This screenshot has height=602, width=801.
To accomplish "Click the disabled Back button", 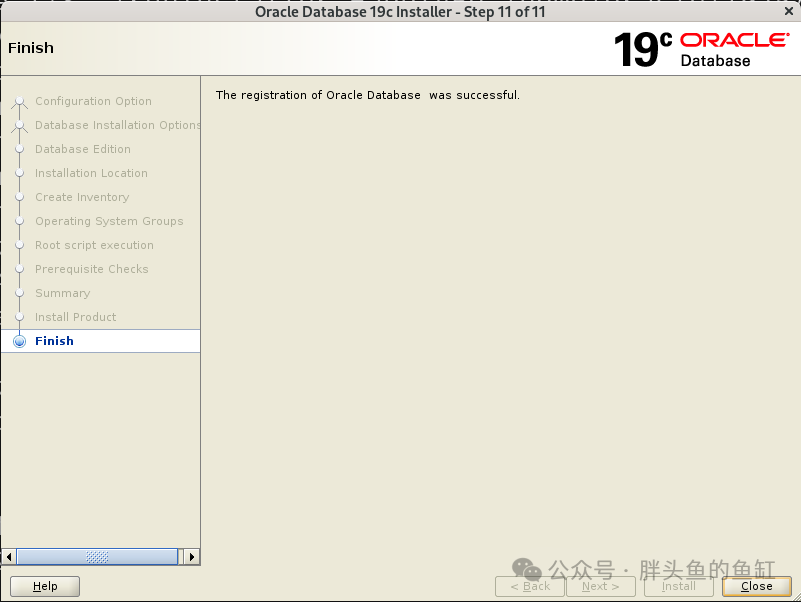I will [x=530, y=586].
